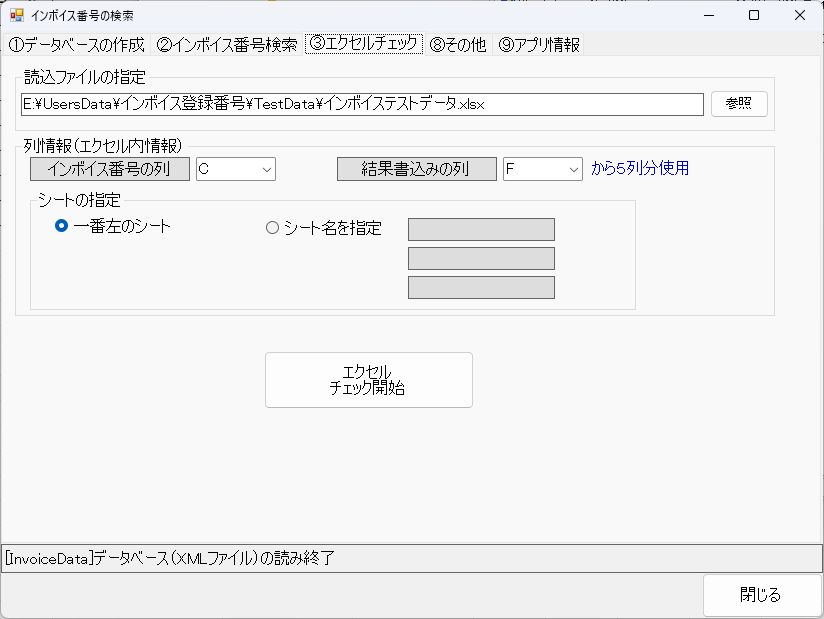Click the 閉じる button
The image size is (824, 619).
coord(761,595)
